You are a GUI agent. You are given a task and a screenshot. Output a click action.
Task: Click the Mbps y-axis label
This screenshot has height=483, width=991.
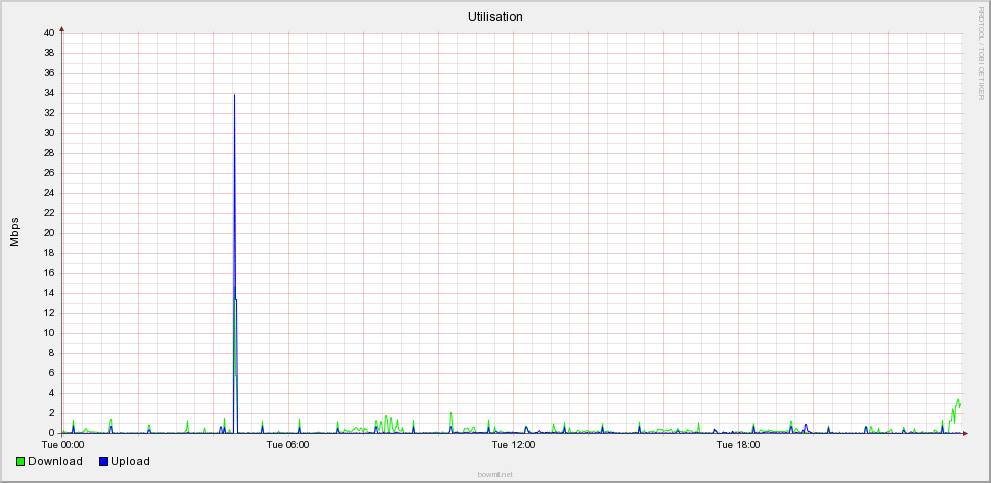click(x=15, y=232)
